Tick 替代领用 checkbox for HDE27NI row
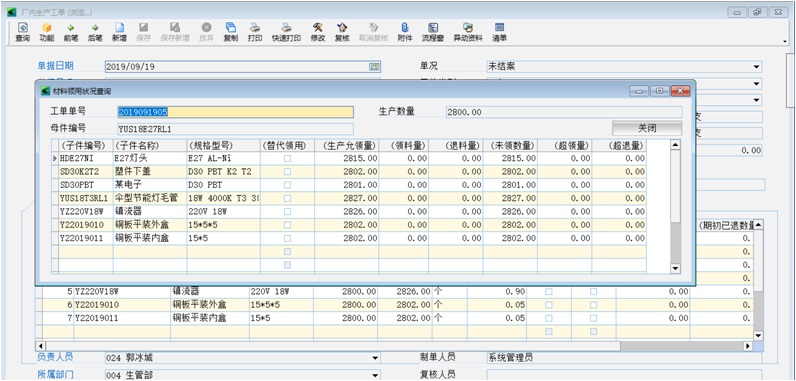This screenshot has height=381, width=796. coord(287,159)
